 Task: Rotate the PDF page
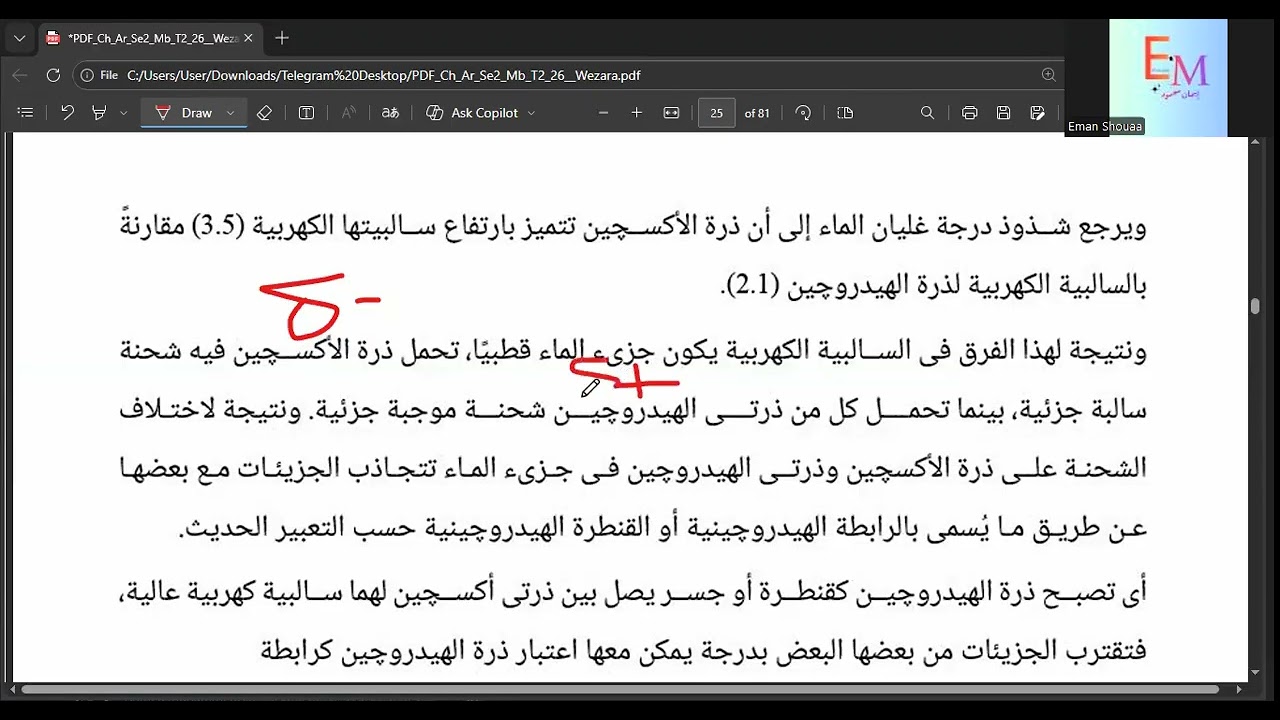tap(803, 113)
